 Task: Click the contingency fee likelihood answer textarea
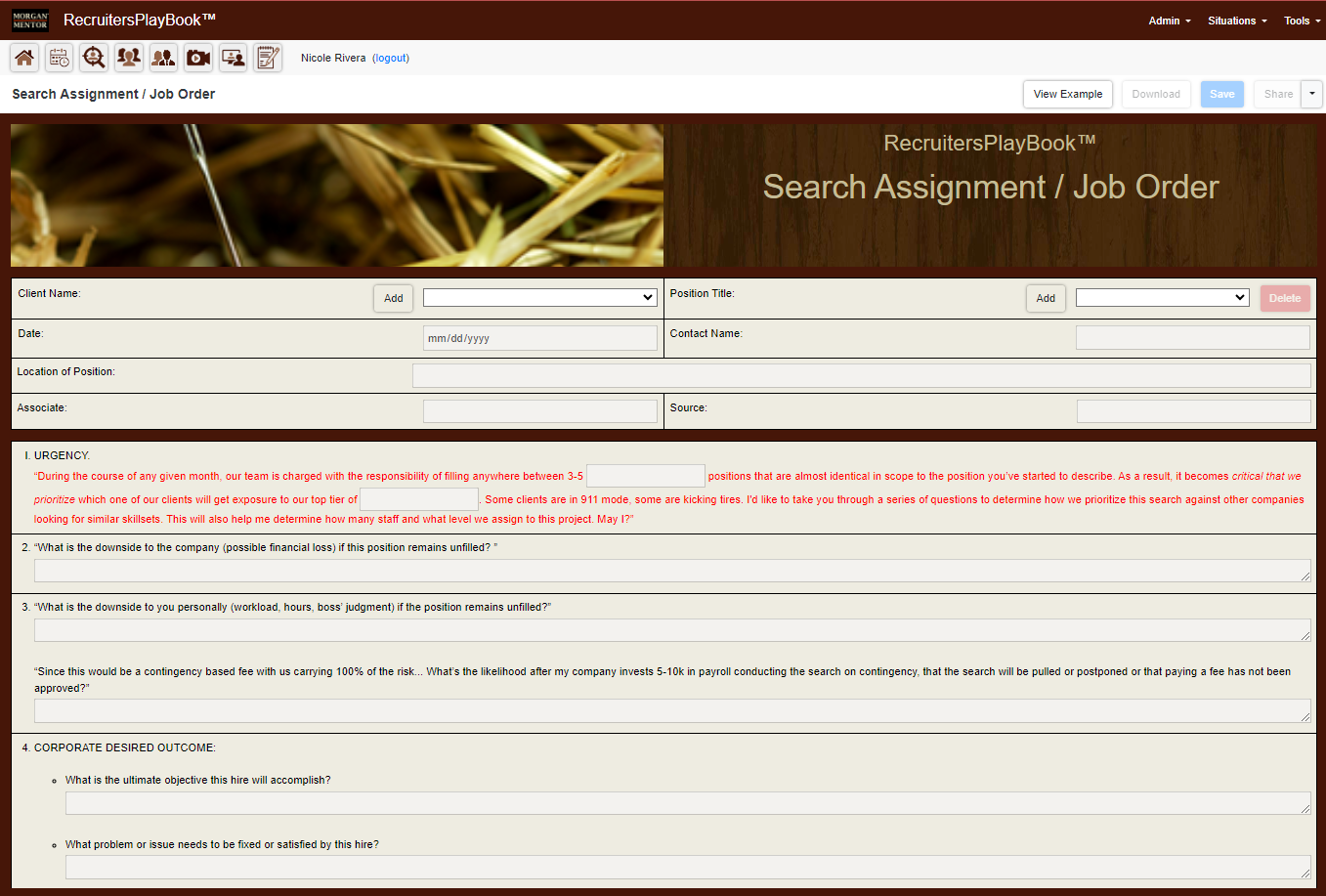point(672,710)
